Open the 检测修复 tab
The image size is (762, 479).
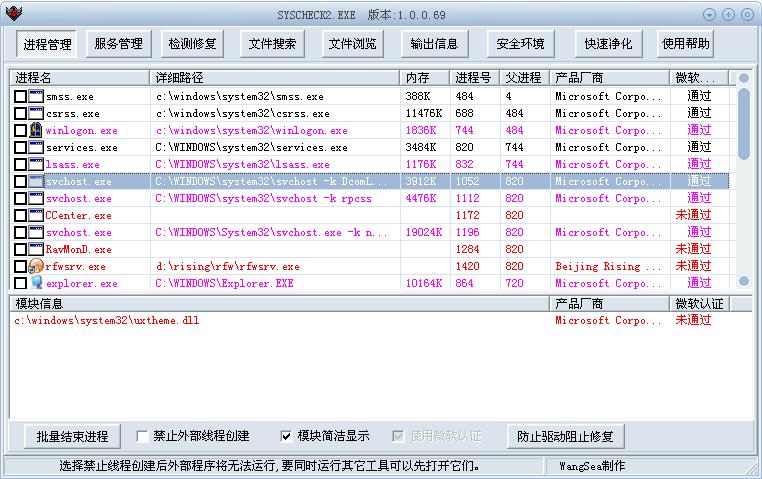pos(192,44)
